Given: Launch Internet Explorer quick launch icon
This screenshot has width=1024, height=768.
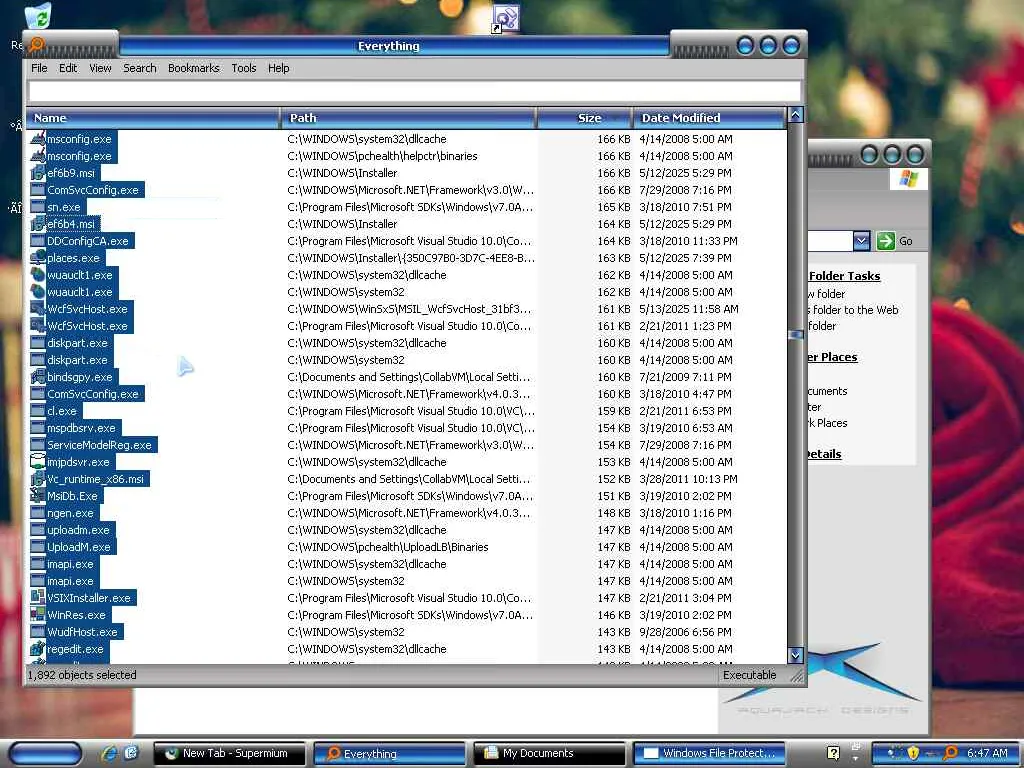Looking at the screenshot, I should [109, 753].
